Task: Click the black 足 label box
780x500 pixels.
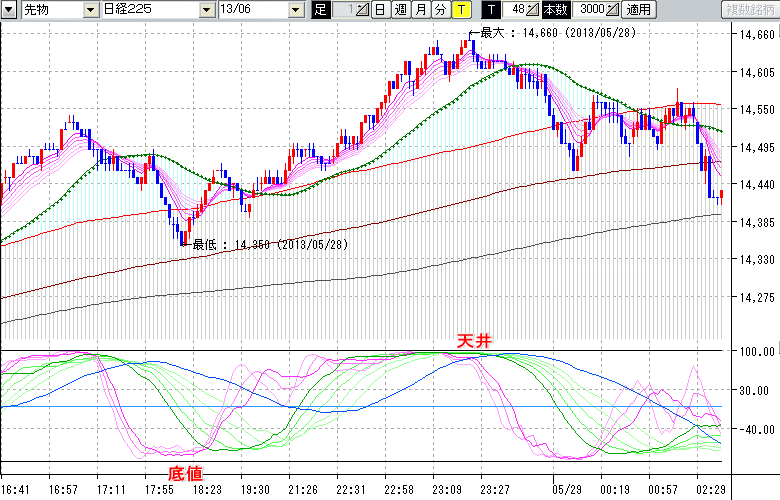Action: point(320,10)
